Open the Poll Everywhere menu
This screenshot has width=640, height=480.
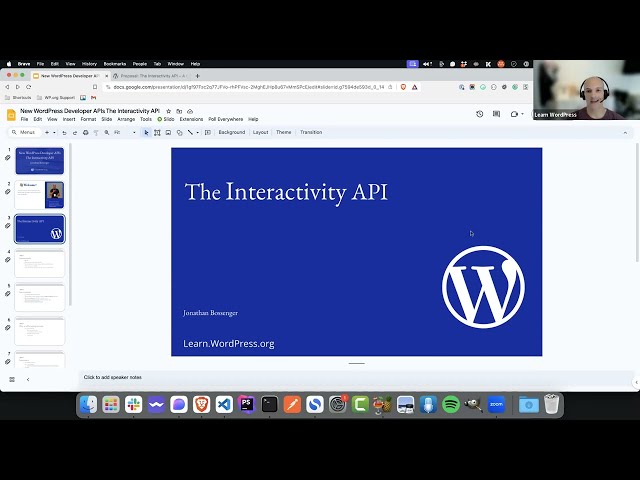pos(226,119)
